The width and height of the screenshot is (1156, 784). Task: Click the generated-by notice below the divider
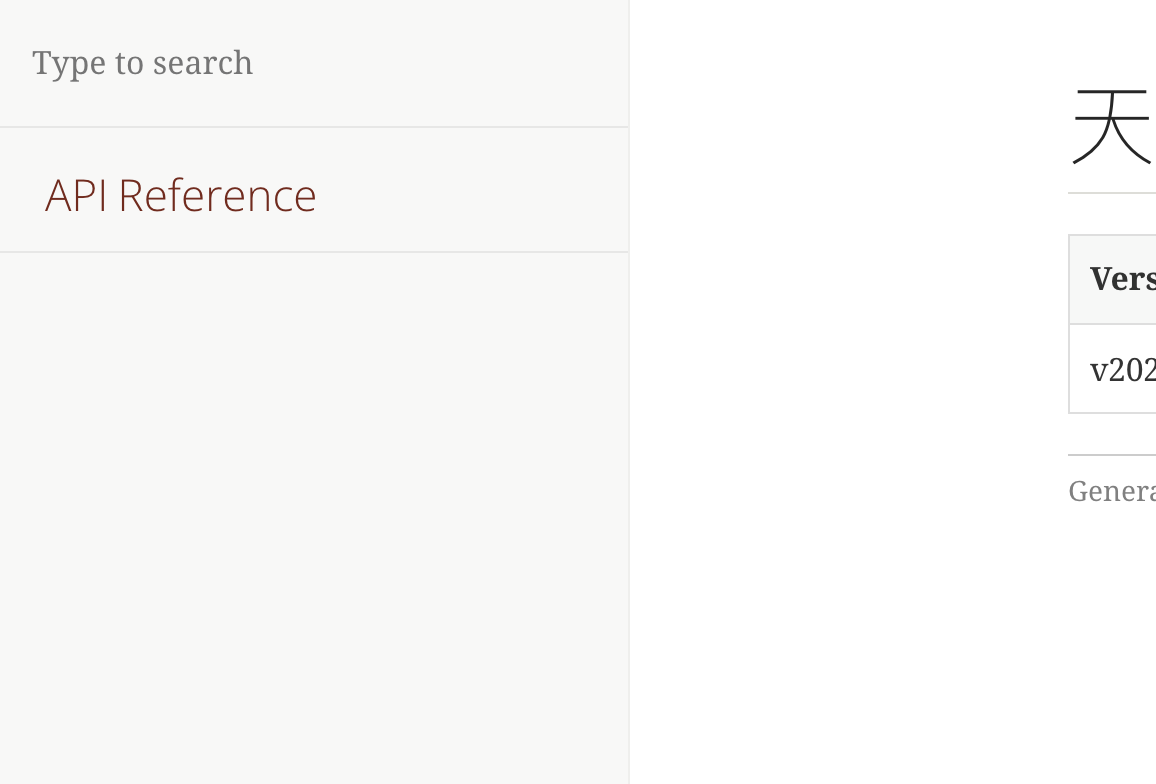pyautogui.click(x=1110, y=490)
